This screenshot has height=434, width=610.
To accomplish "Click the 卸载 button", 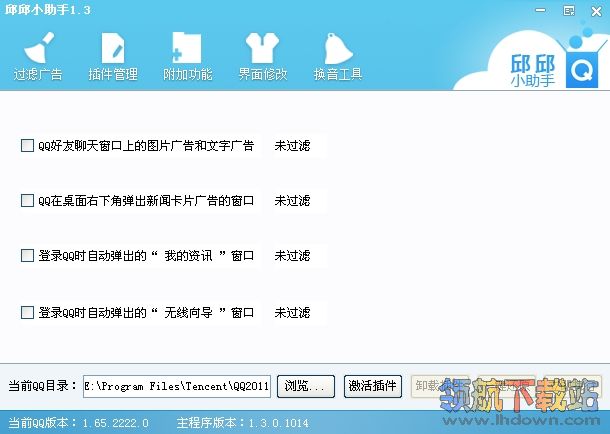I will click(x=440, y=386).
